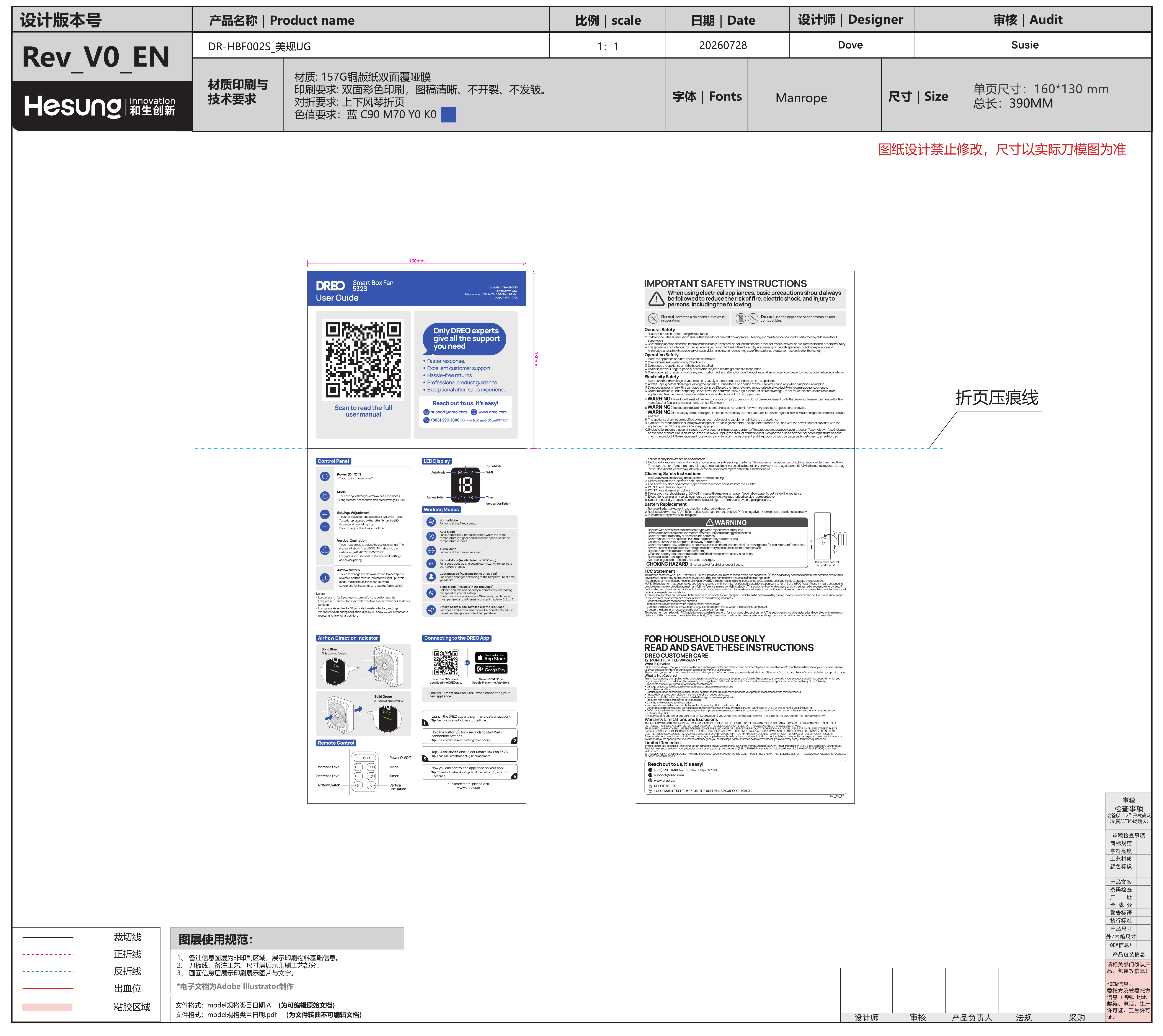This screenshot has height=1036, width=1163.
Task: Click the font name "Manrope"
Action: point(801,98)
